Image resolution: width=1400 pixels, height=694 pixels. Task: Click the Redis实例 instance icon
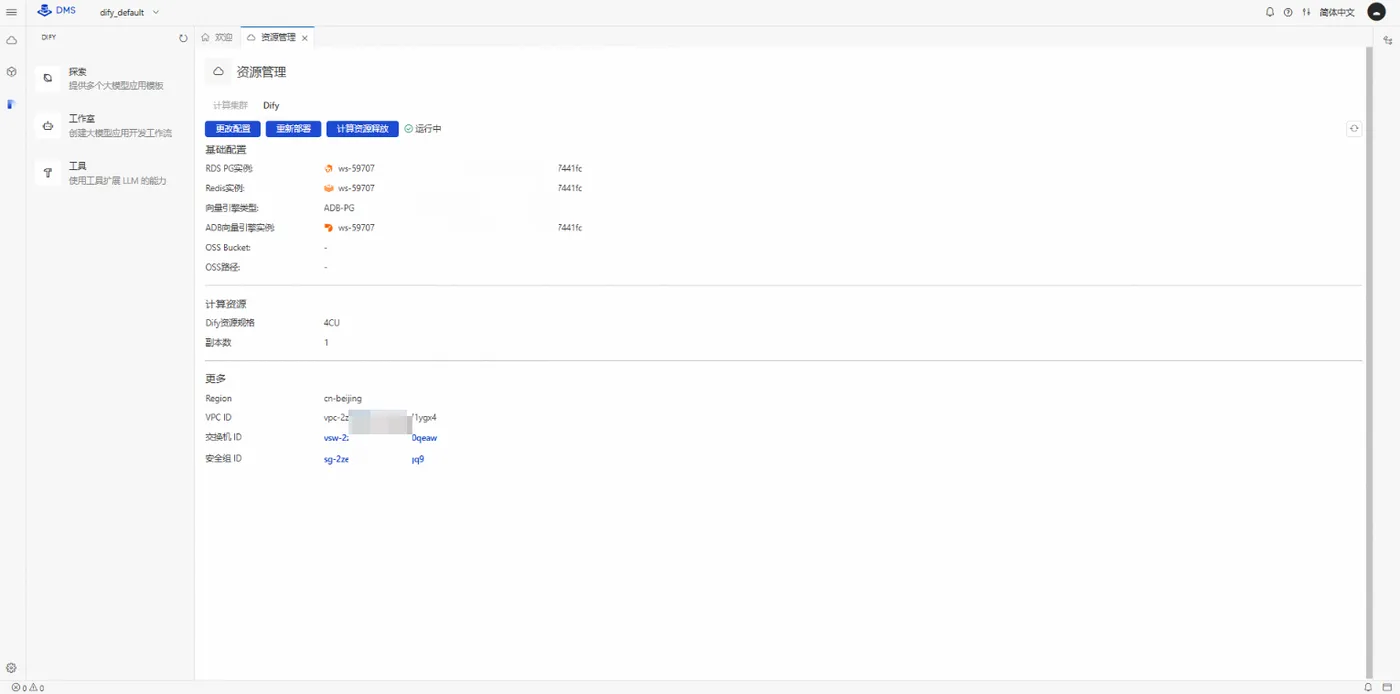click(x=329, y=188)
